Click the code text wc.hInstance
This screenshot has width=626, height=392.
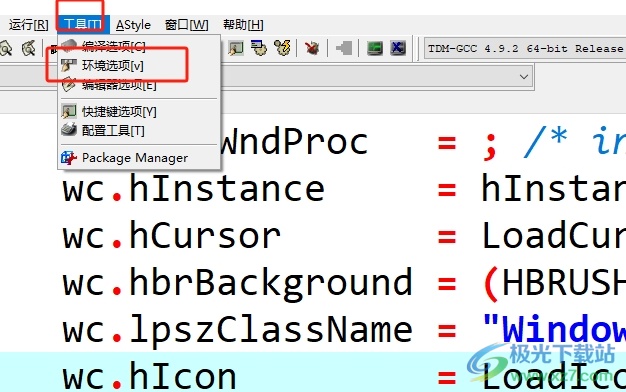point(194,189)
